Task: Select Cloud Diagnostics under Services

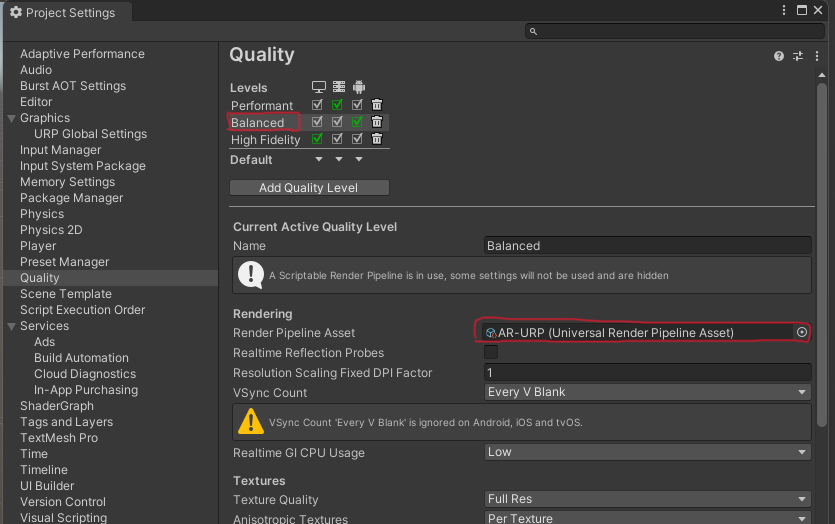Action: [85, 373]
